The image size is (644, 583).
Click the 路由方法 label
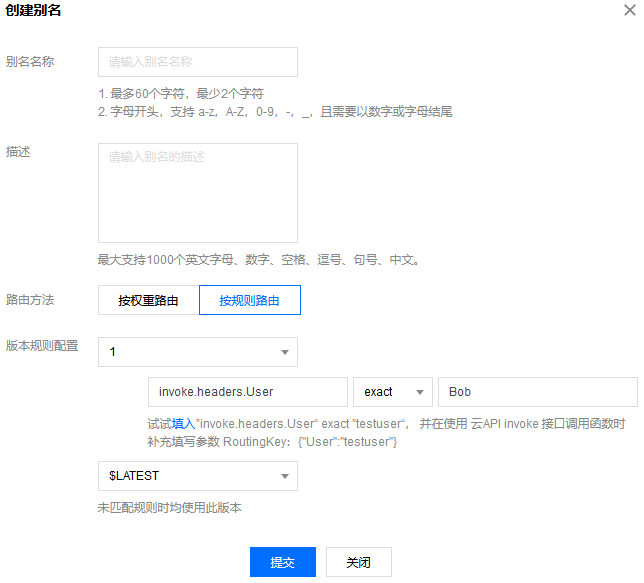coord(30,300)
